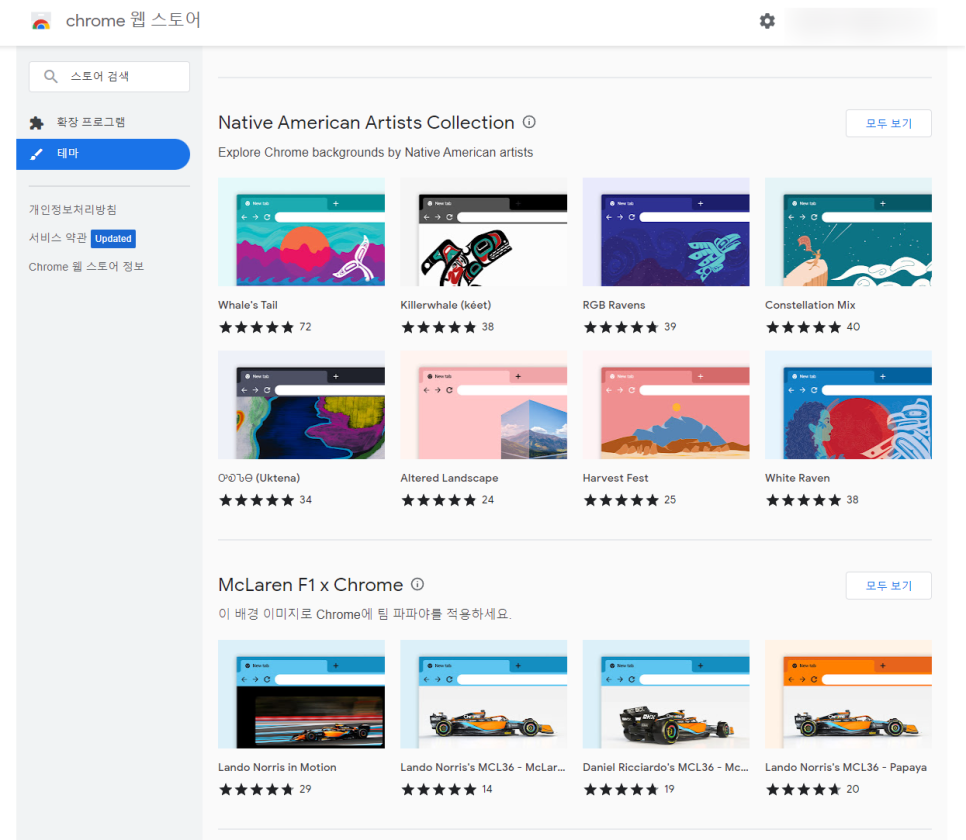Click Lando Norris's MCL36 - Papaya title
This screenshot has width=966, height=840.
tap(846, 767)
